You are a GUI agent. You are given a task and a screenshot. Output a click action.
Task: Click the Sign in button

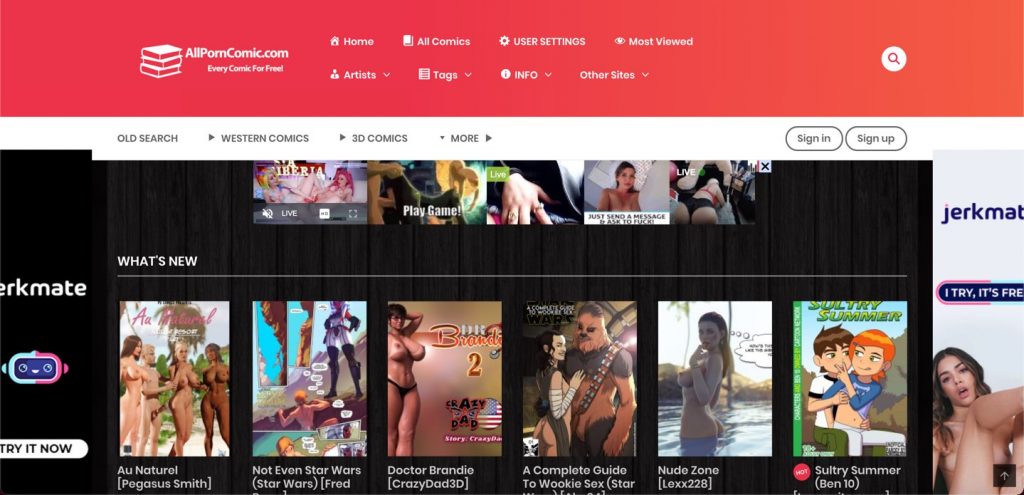tap(814, 138)
